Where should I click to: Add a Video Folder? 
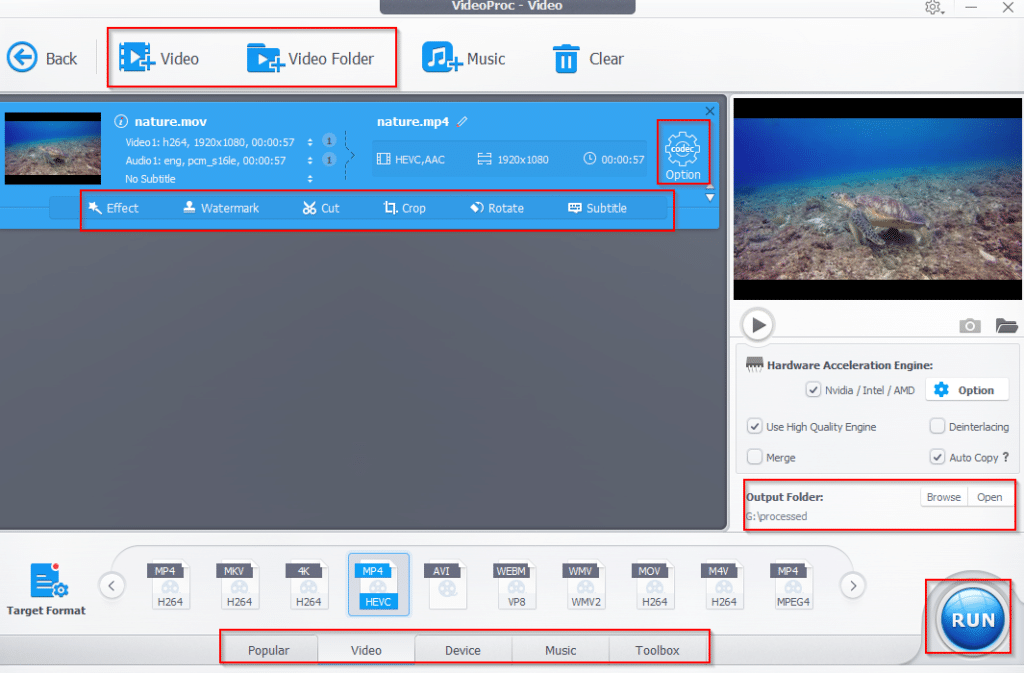(310, 58)
